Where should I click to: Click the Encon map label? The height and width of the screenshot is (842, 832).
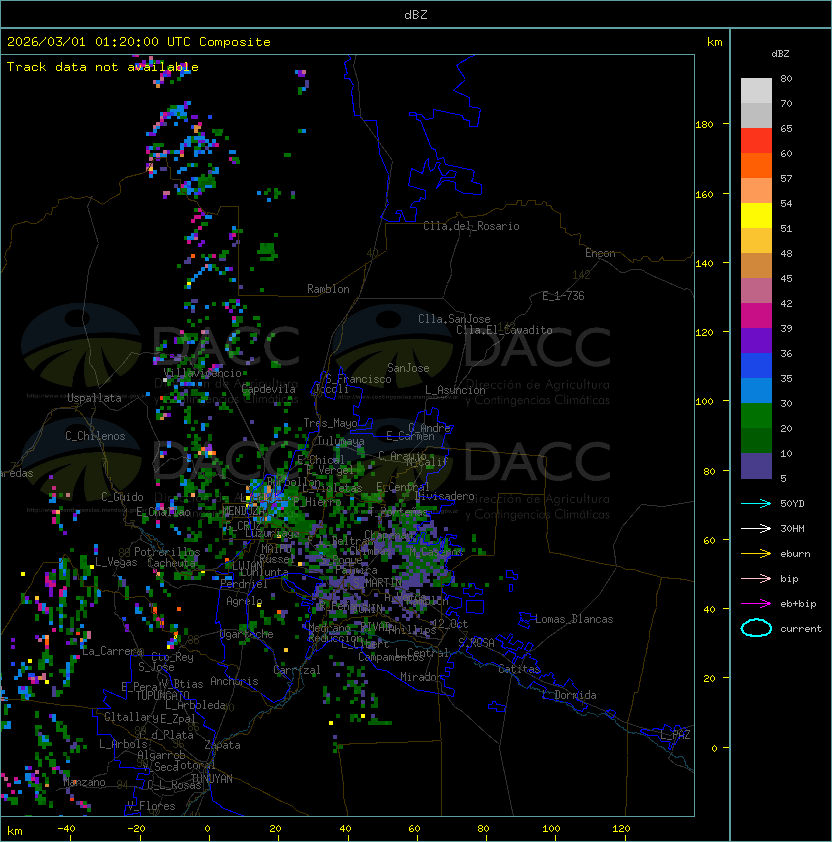point(600,253)
